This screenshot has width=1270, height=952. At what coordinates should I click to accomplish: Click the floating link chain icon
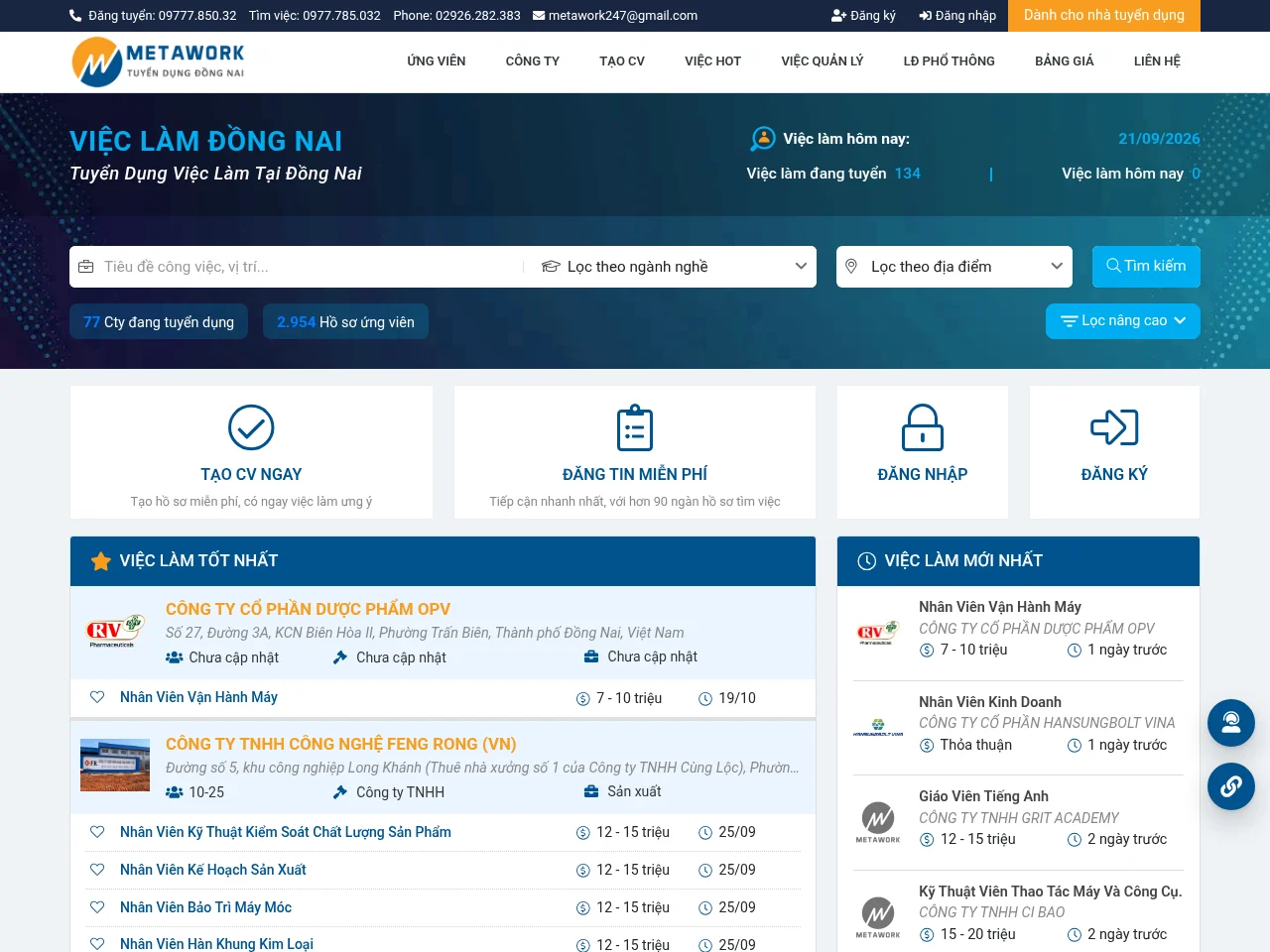tap(1231, 786)
